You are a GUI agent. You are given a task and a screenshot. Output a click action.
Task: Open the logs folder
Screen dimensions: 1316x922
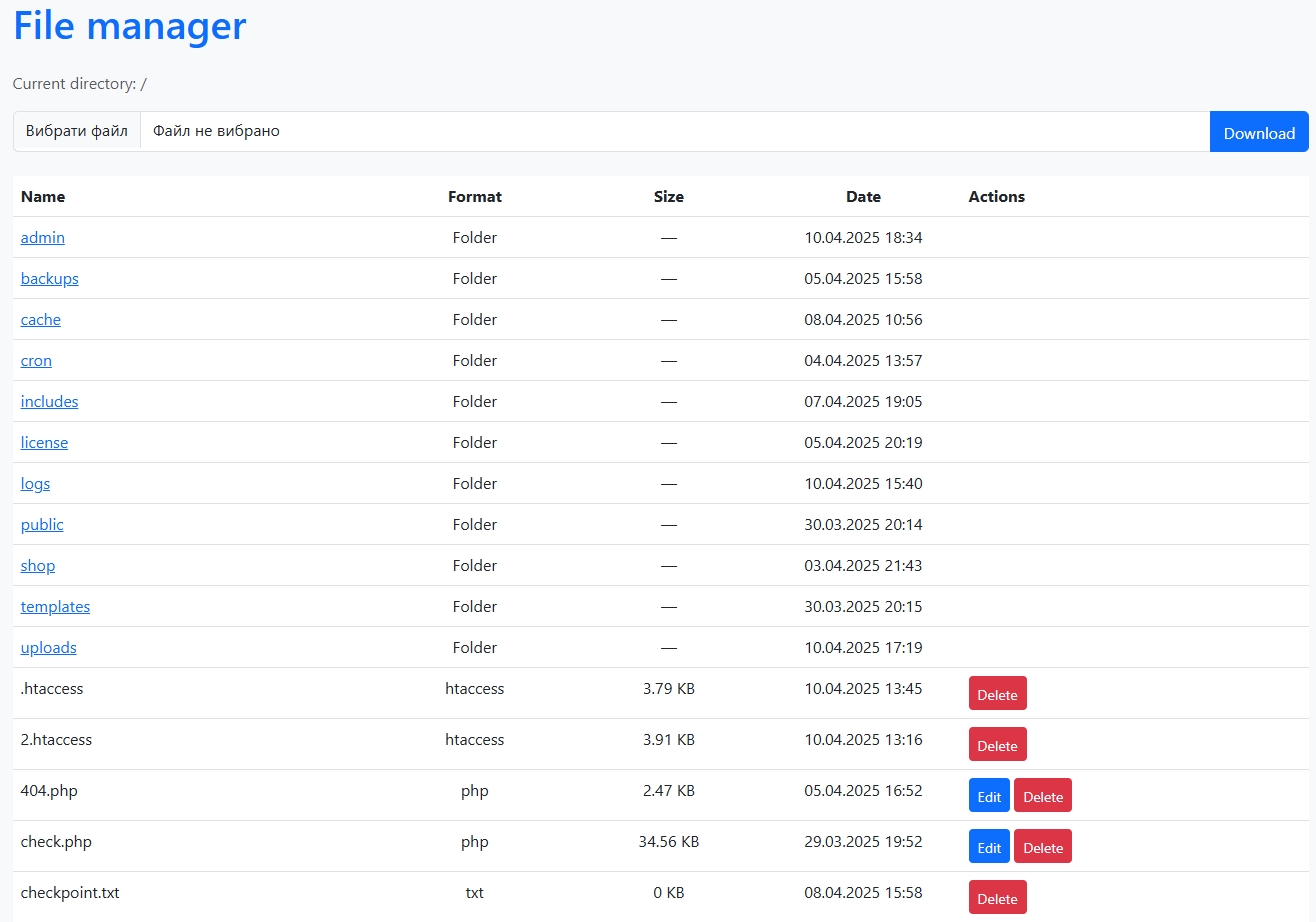click(x=35, y=484)
